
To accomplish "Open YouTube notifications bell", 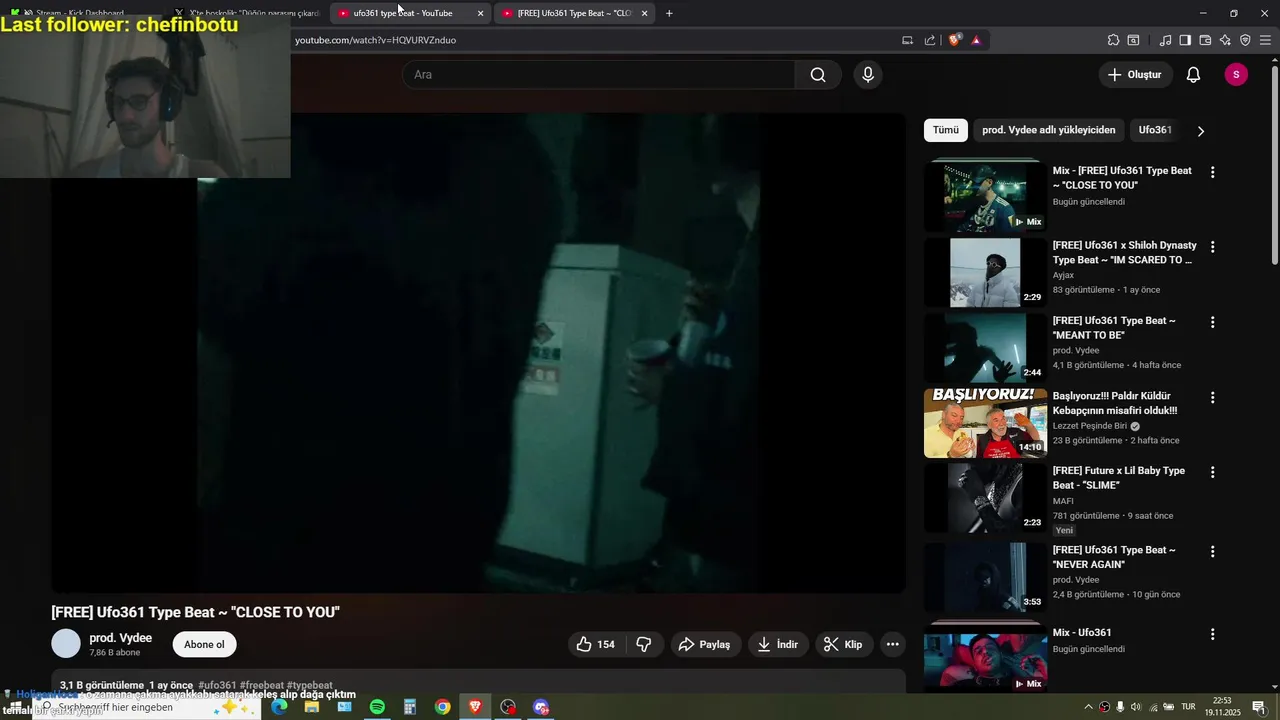I will [x=1193, y=75].
